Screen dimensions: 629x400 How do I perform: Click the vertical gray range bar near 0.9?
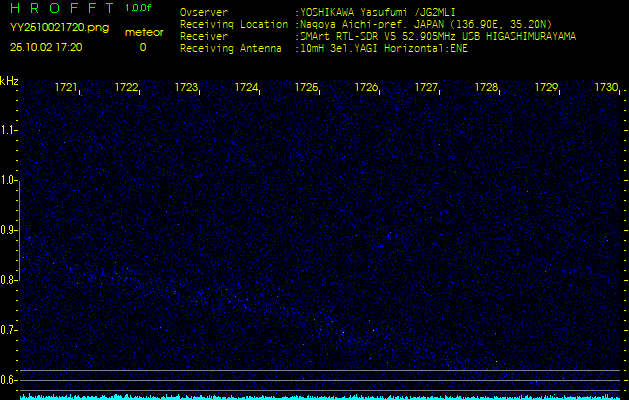tap(20, 231)
